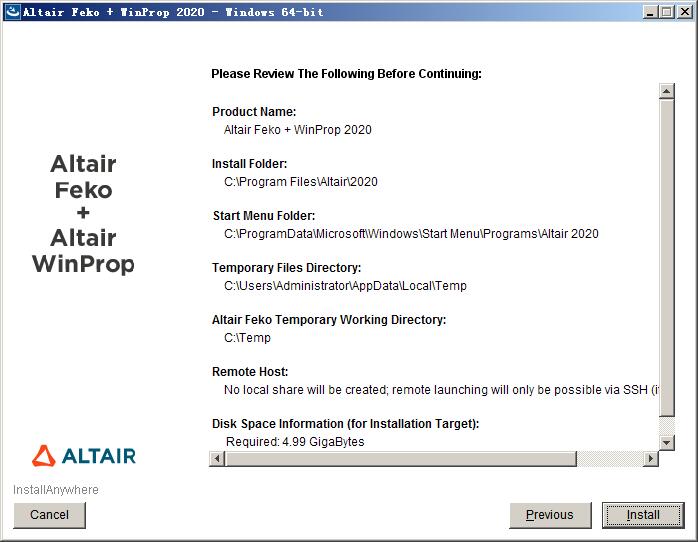Click the 'Please Review The Following' heading
Viewport: 698px width, 542px height.
346,74
